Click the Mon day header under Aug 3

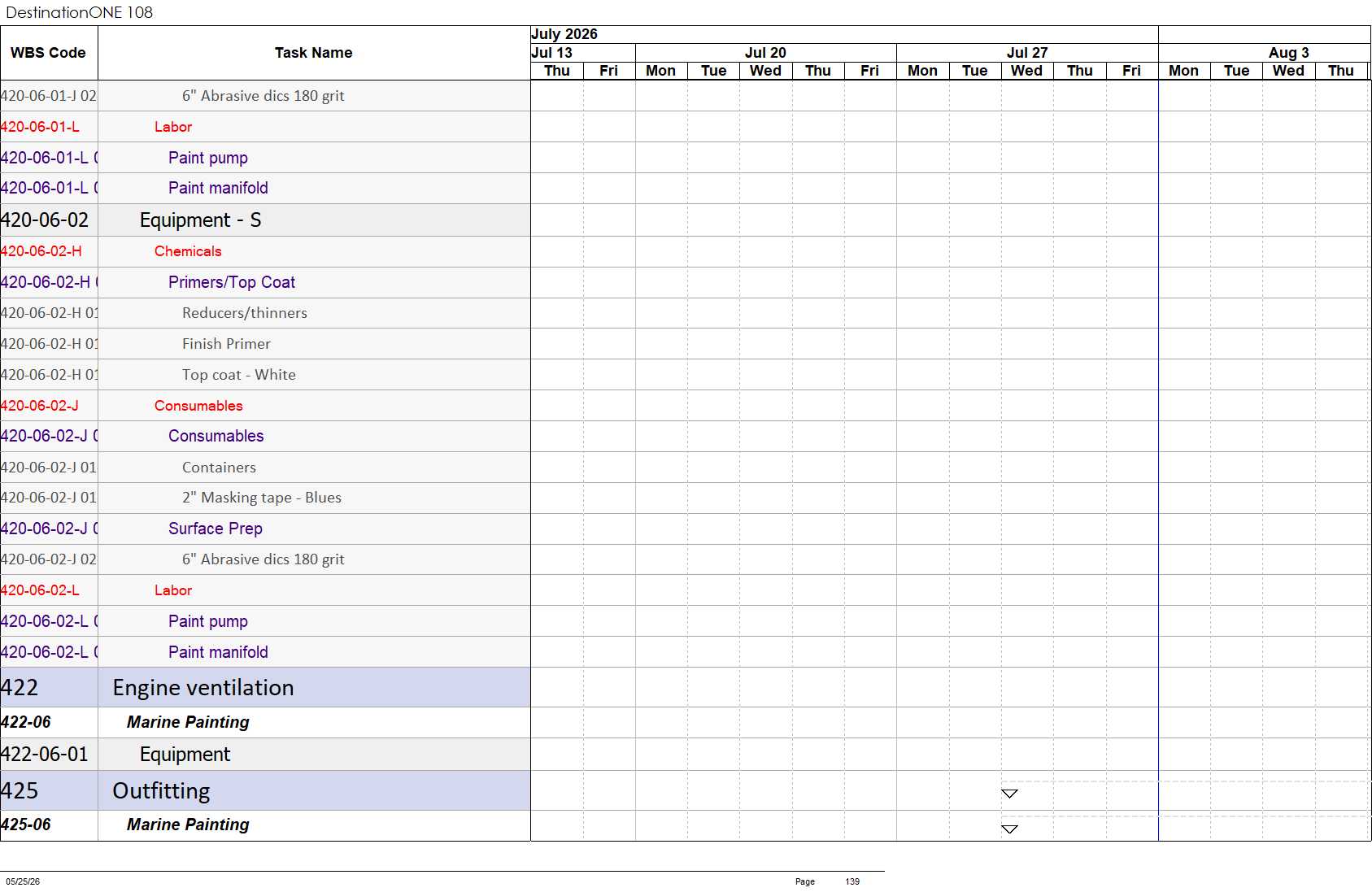click(x=1183, y=71)
